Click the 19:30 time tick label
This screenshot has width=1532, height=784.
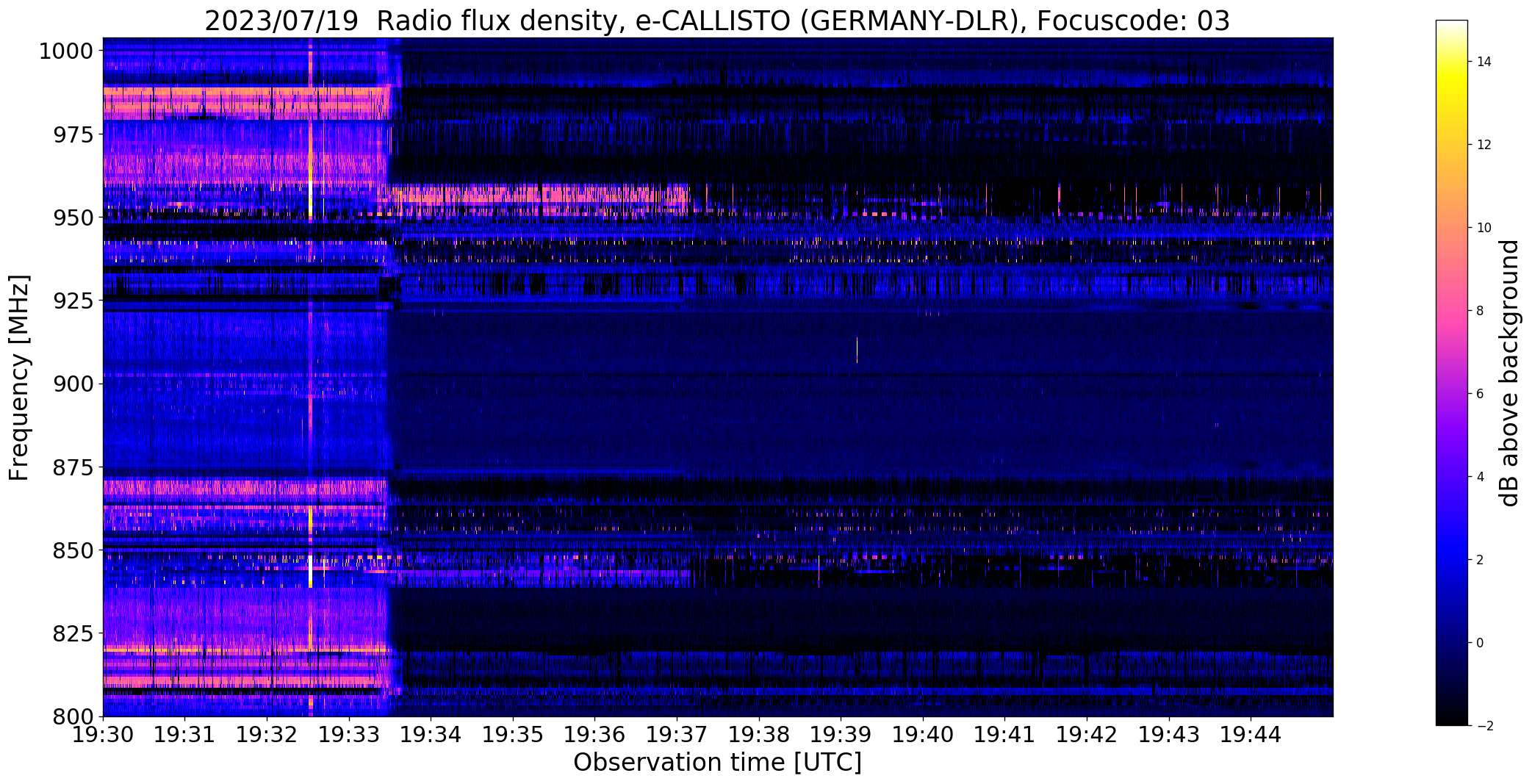pos(103,734)
